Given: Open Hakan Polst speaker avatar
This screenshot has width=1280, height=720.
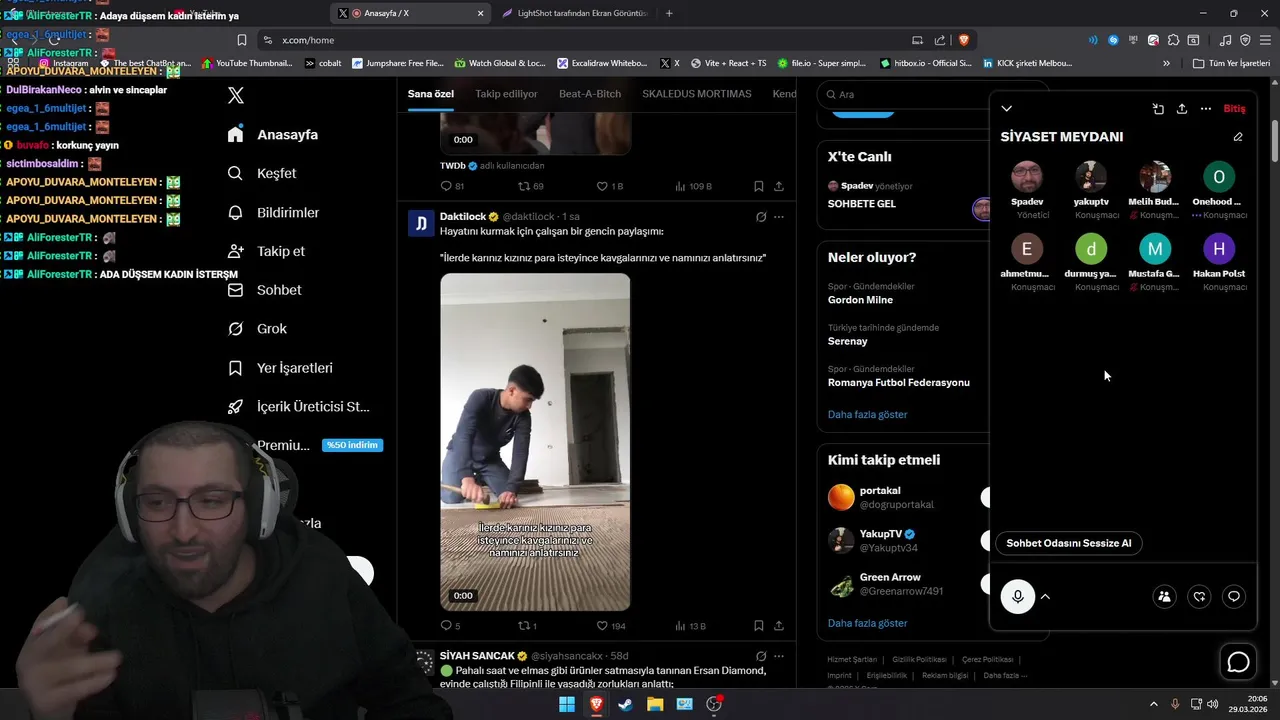Looking at the screenshot, I should click(x=1219, y=249).
